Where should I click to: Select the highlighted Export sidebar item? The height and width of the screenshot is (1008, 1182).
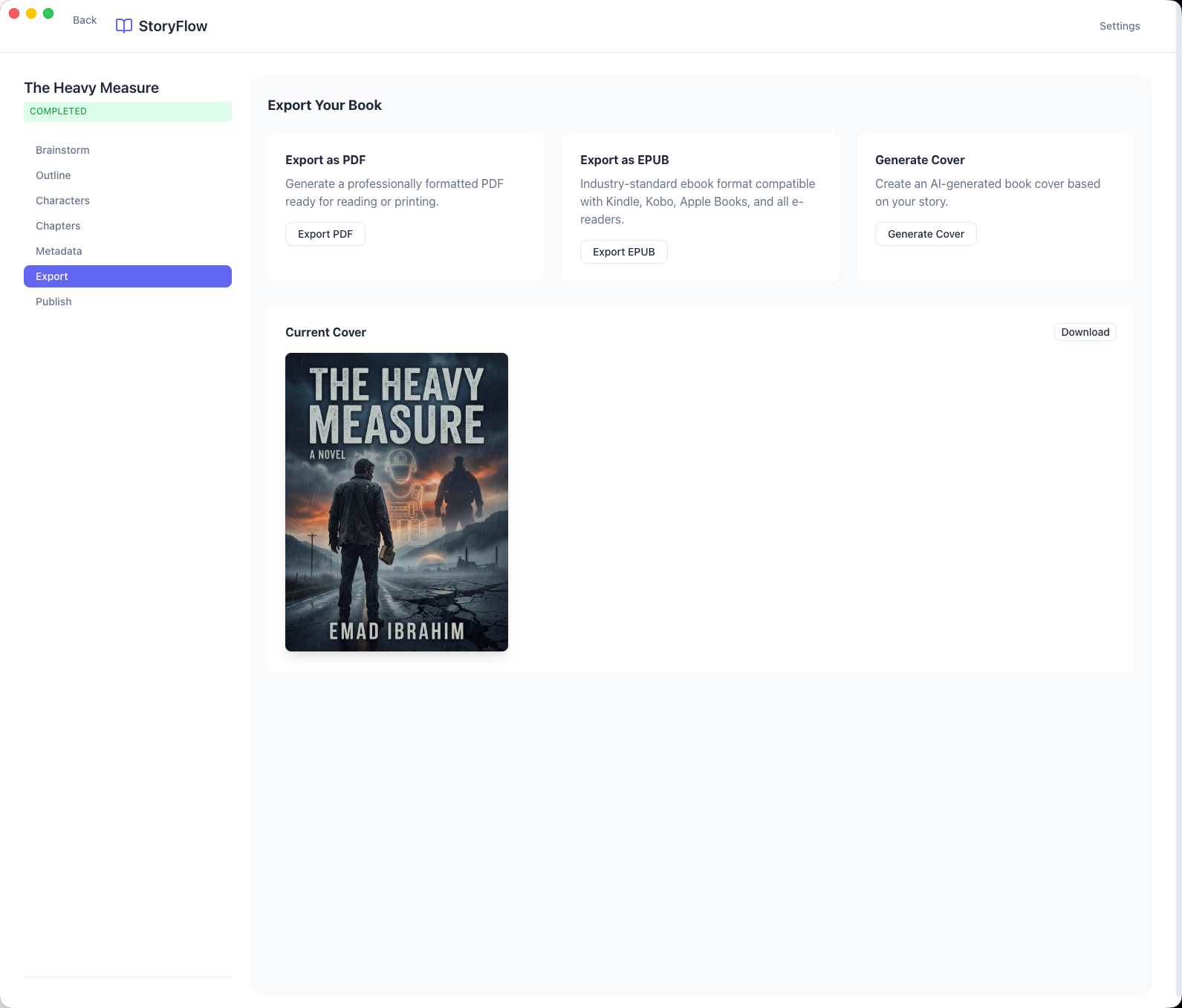point(127,276)
